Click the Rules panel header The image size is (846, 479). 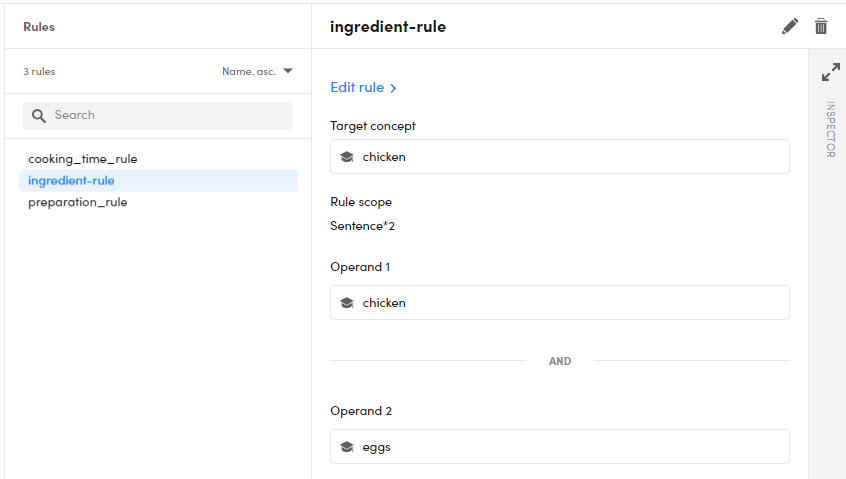40,27
